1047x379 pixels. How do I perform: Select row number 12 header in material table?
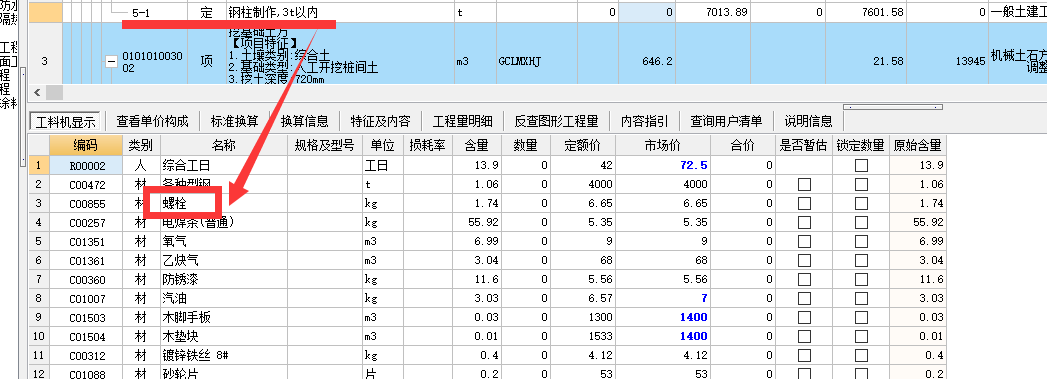(39, 374)
